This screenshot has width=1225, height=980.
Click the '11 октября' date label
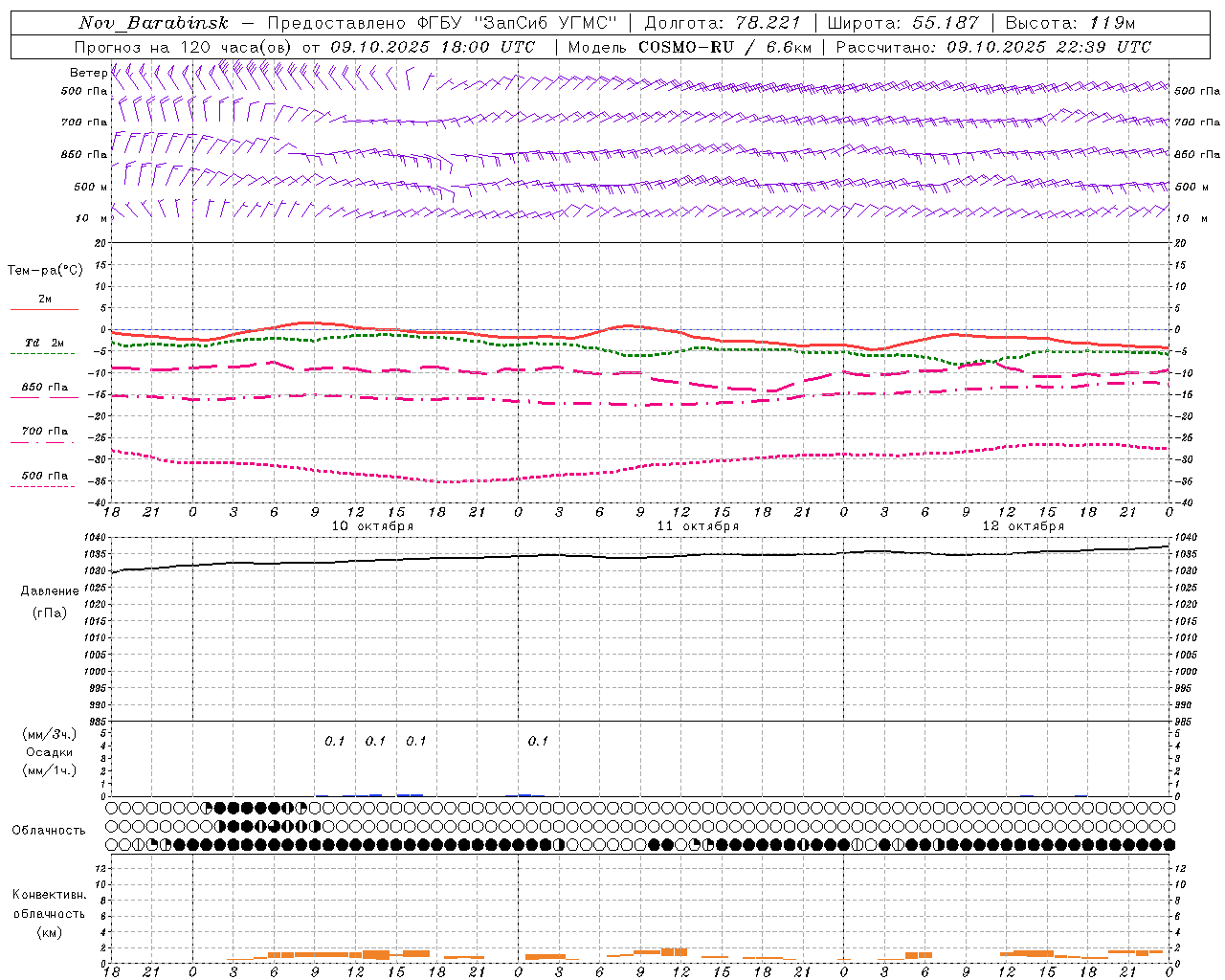point(698,526)
